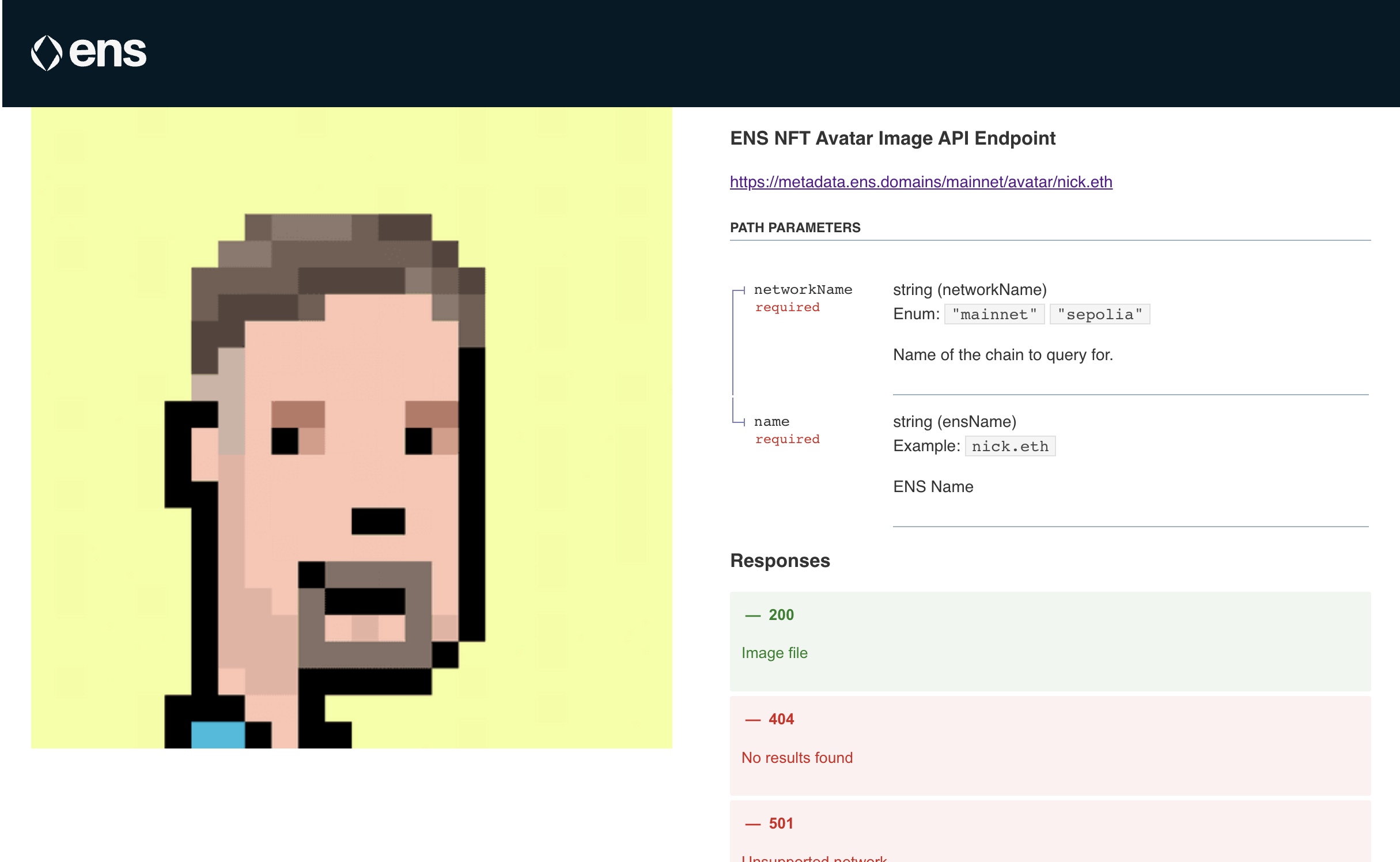1400x862 pixels.
Task: Select the networkName parameter label
Action: 803,290
